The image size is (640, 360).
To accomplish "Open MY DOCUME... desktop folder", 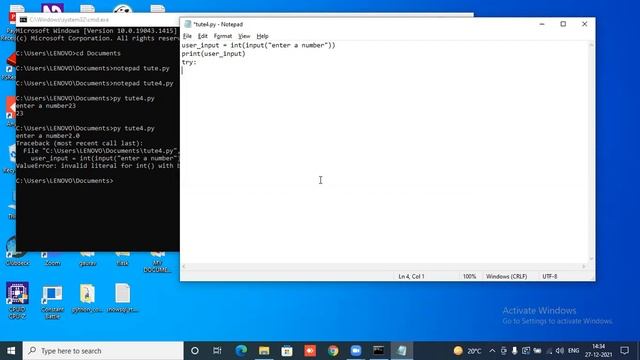I will [157, 262].
